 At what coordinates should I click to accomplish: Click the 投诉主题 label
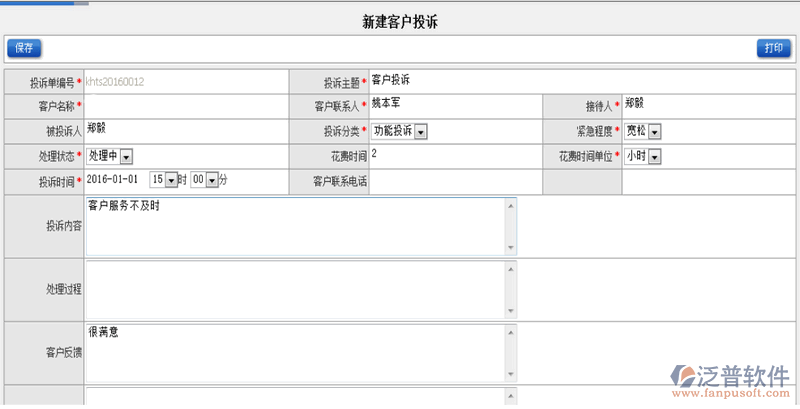[341, 83]
